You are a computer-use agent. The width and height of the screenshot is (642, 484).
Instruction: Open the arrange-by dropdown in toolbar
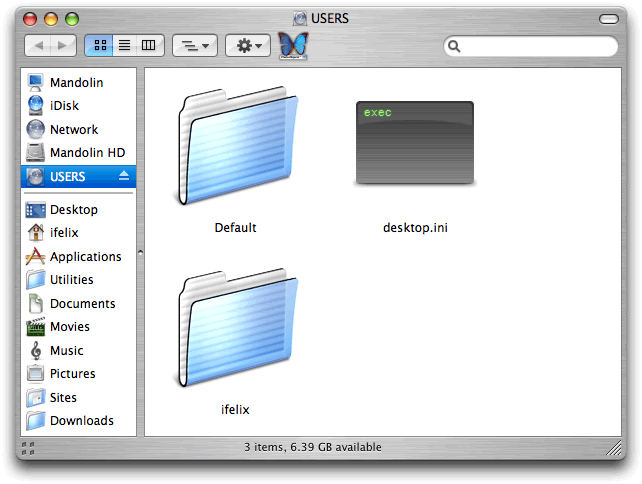point(195,45)
